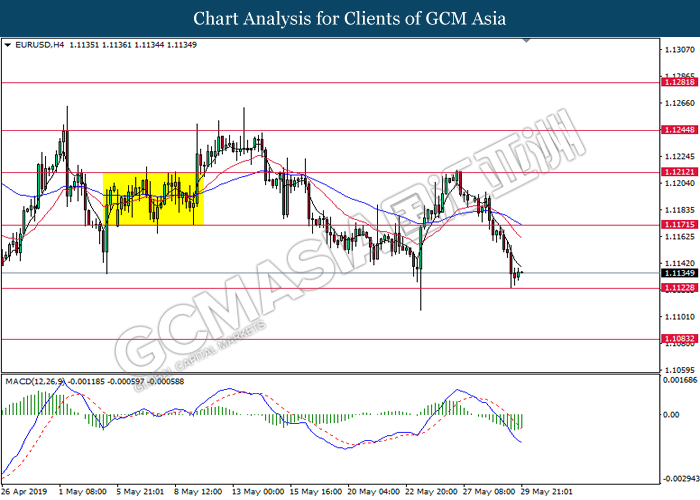
Task: Click the 22 May 20:00 time label
Action: pos(431,492)
